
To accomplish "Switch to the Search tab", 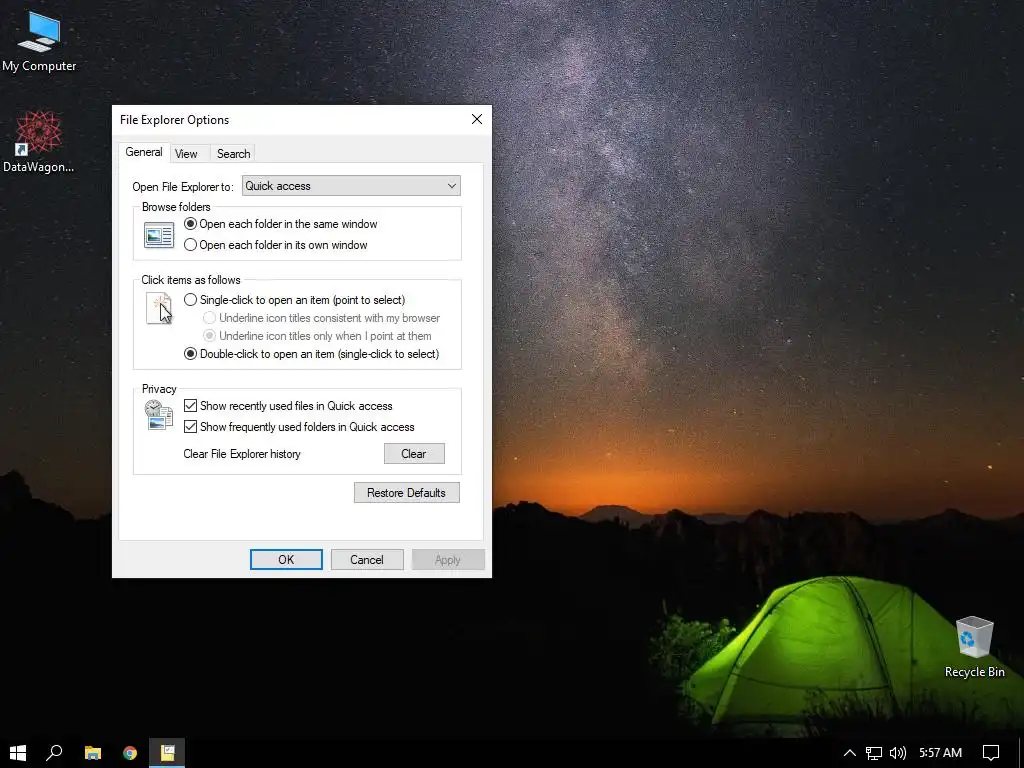I will click(233, 154).
